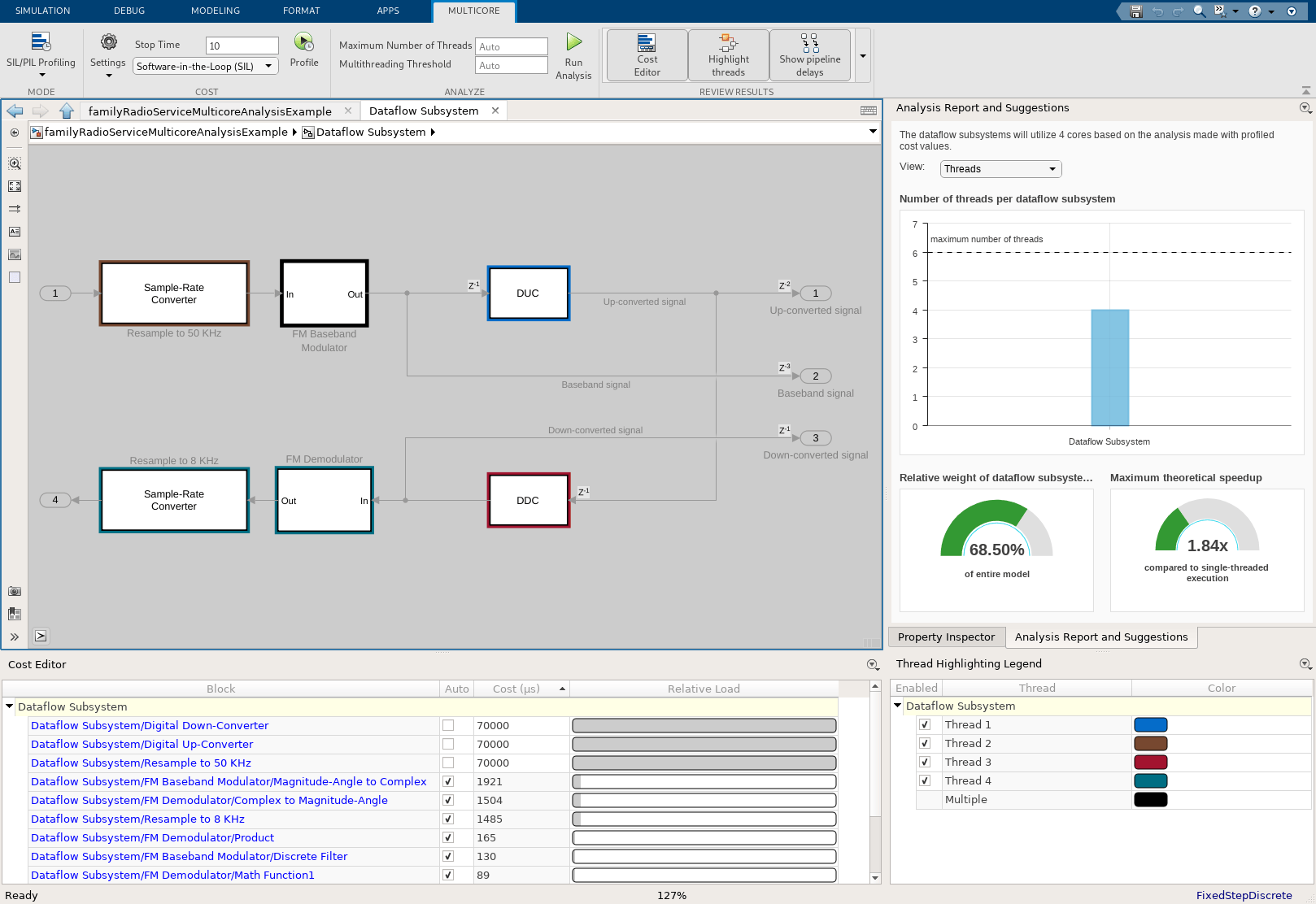Disable Thread 1 highlighting checkbox
Viewport: 1316px width, 904px height.
[925, 724]
